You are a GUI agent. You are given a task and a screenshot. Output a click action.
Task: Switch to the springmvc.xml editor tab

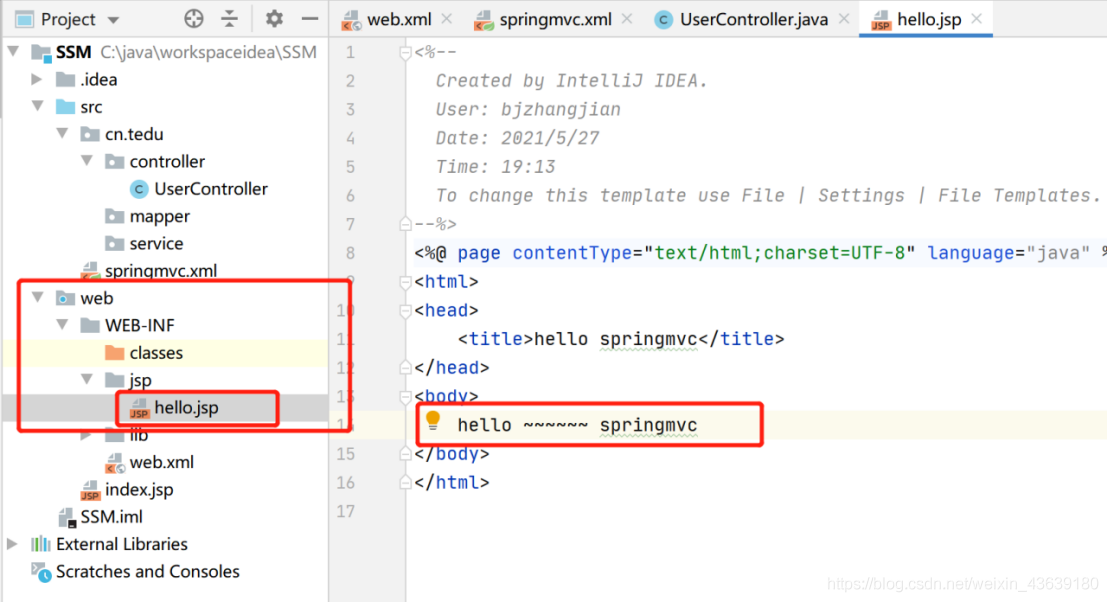point(555,20)
